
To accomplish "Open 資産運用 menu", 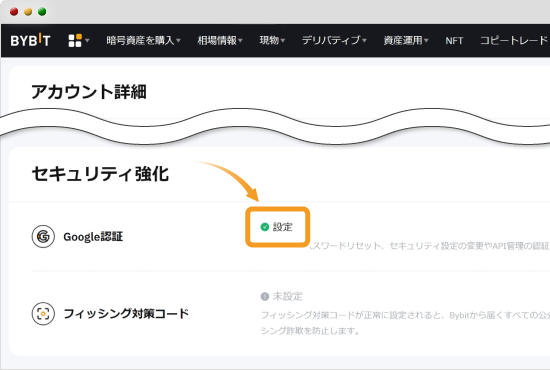I will (403, 41).
